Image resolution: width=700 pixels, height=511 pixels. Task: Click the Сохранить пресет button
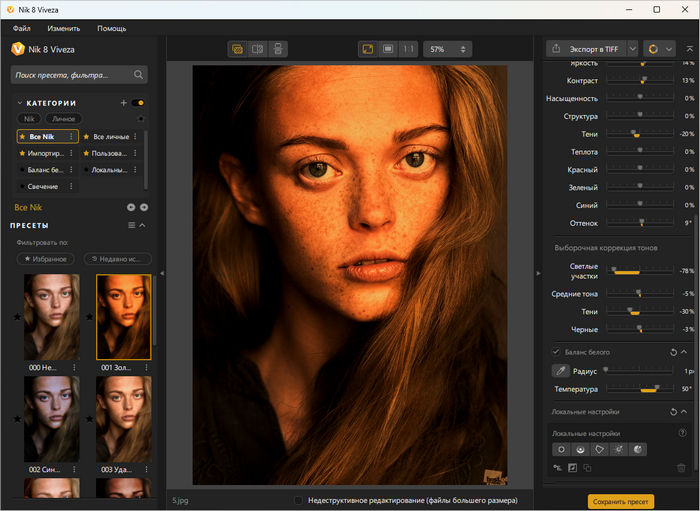pyautogui.click(x=620, y=501)
